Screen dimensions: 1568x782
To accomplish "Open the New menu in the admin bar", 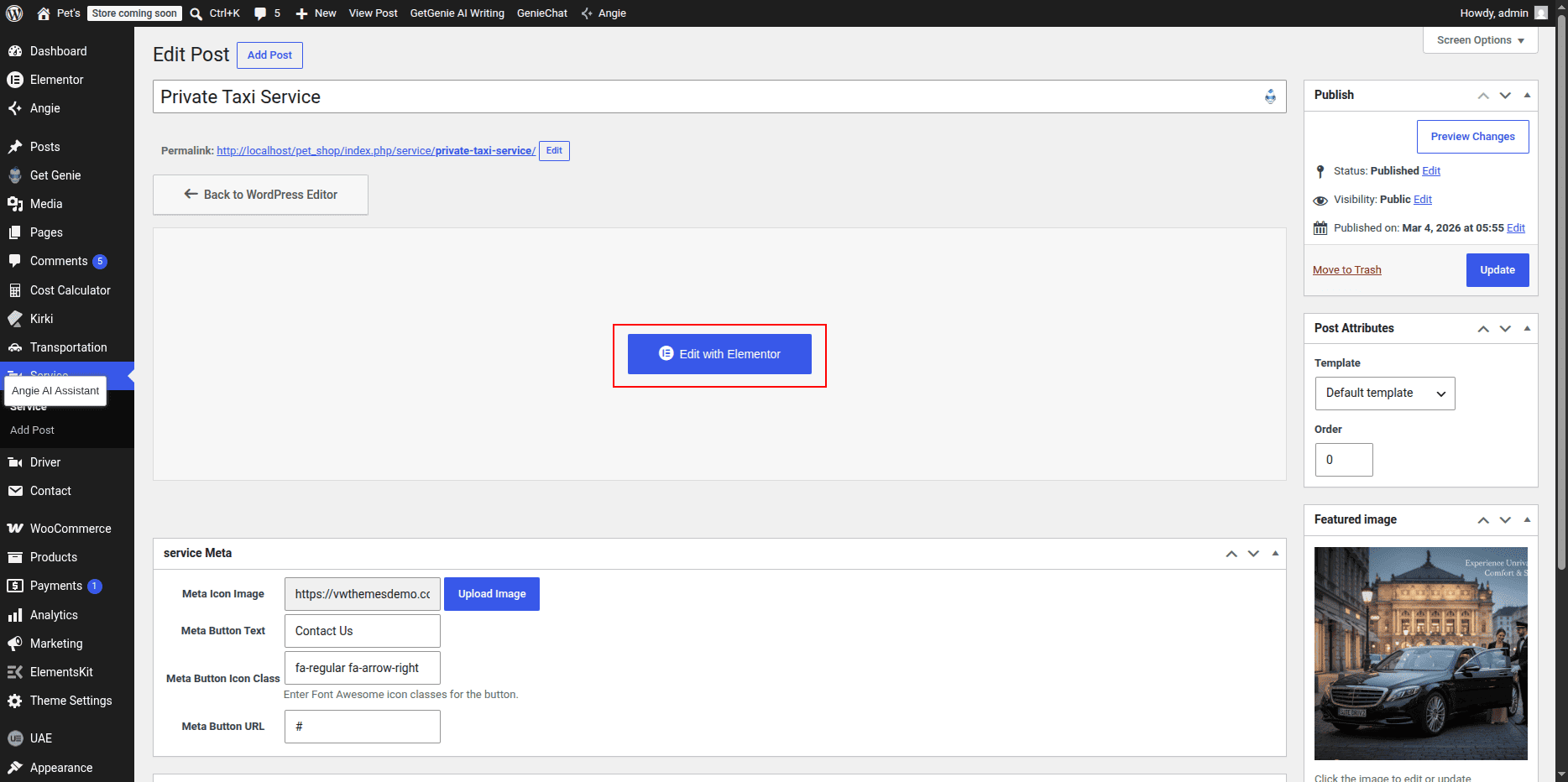I will (x=316, y=13).
